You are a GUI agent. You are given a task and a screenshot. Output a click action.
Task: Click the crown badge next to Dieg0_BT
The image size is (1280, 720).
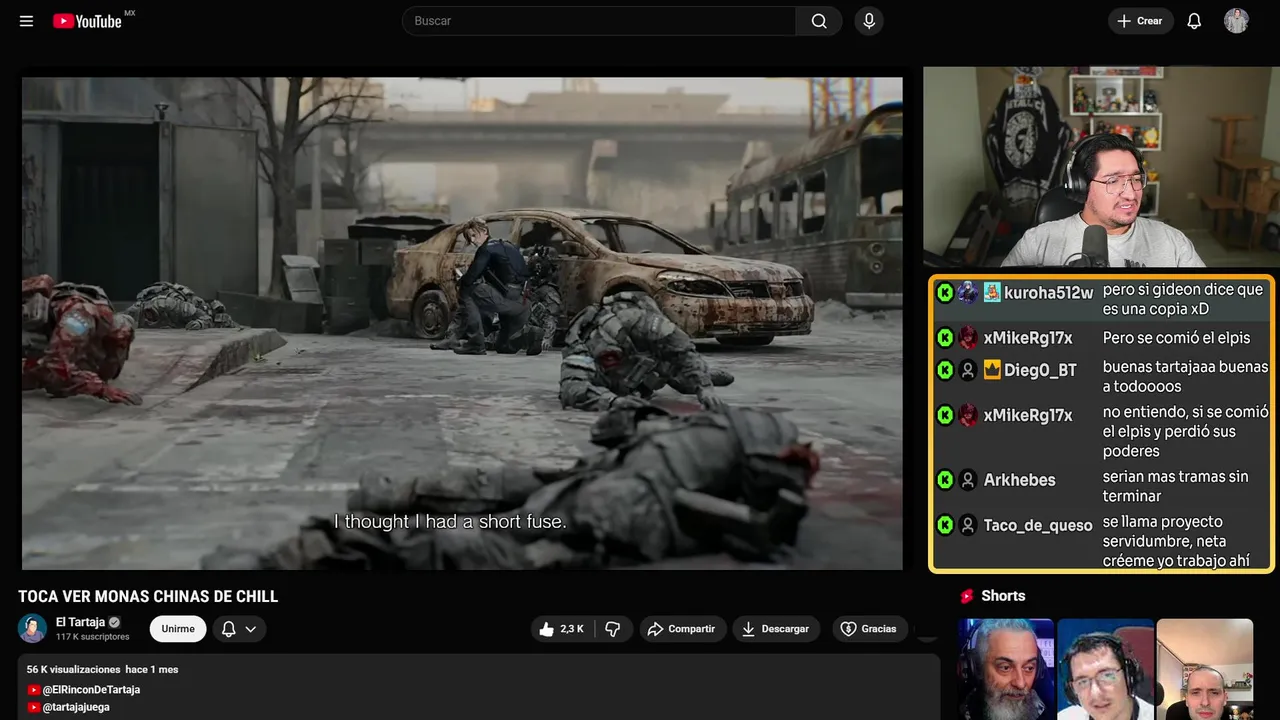pyautogui.click(x=992, y=370)
